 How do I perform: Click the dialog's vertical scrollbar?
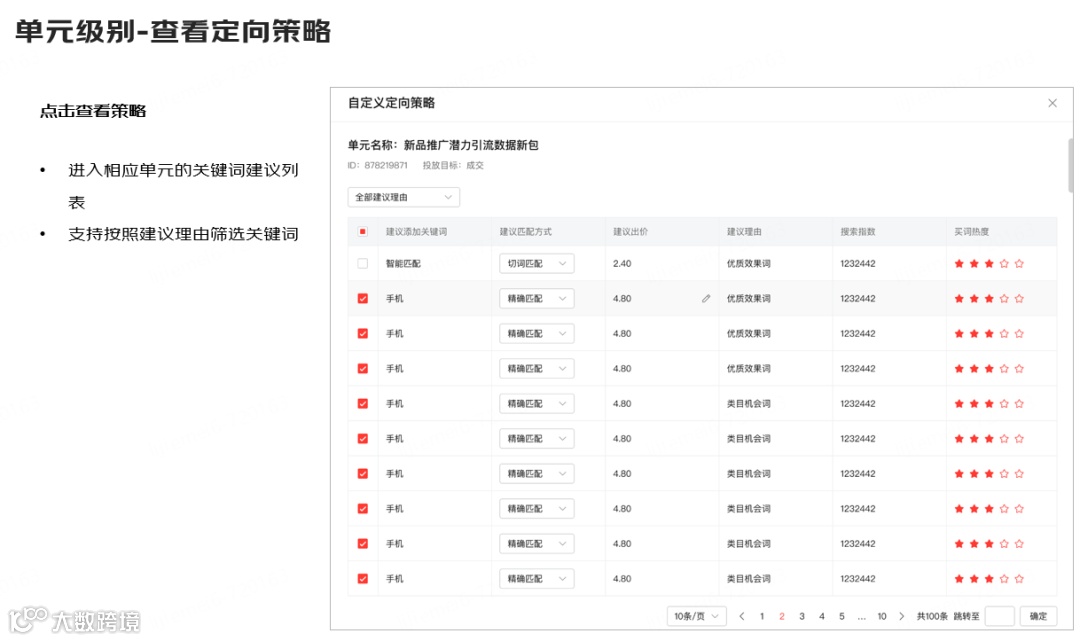(x=1070, y=165)
